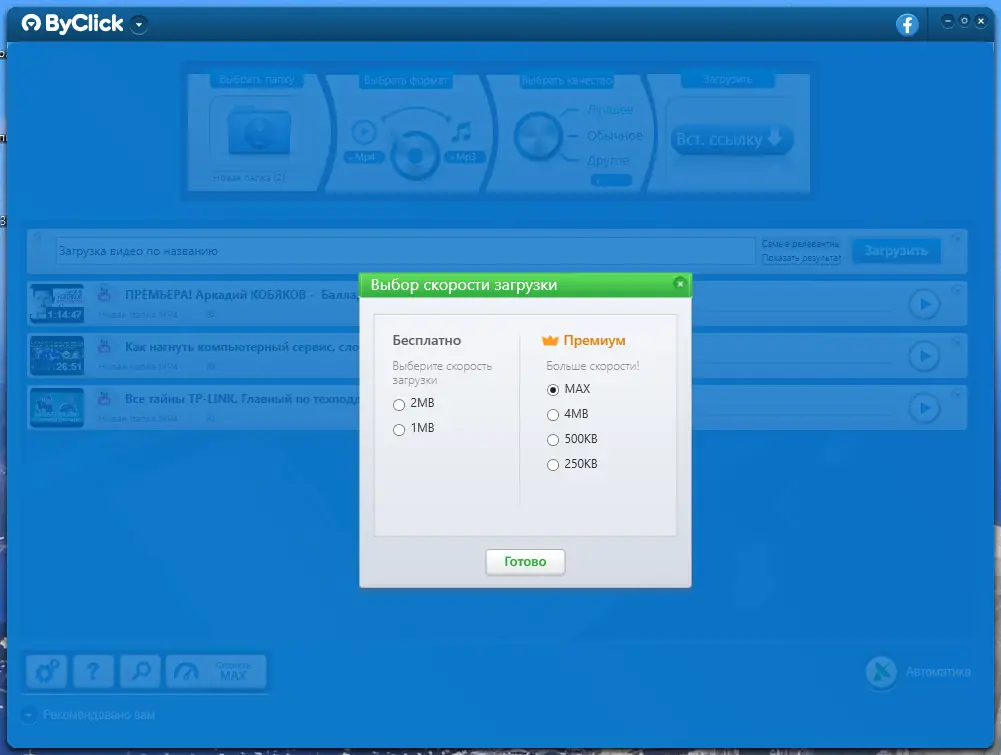Select the Mp3 audio format
Image resolution: width=1001 pixels, height=755 pixels.
click(465, 157)
